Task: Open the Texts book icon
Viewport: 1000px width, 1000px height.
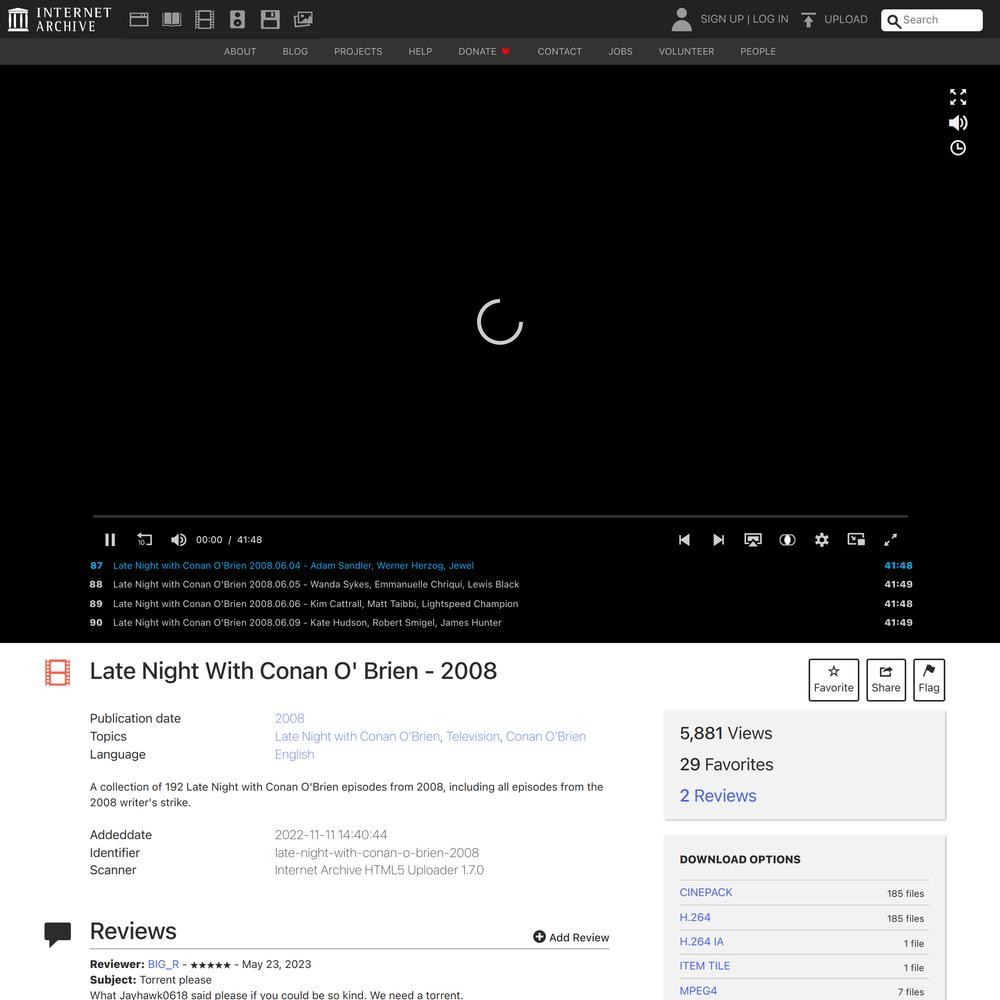Action: tap(172, 20)
